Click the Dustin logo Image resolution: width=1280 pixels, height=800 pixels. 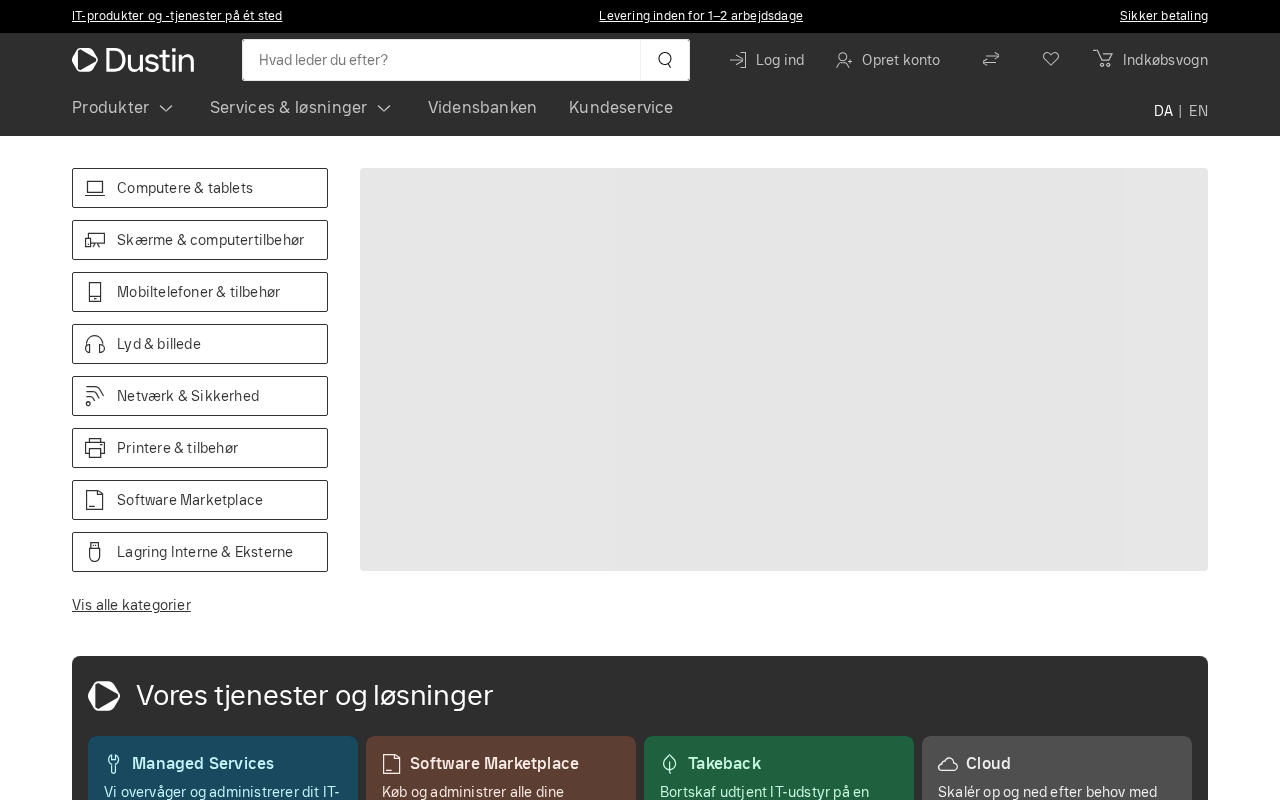coord(133,60)
